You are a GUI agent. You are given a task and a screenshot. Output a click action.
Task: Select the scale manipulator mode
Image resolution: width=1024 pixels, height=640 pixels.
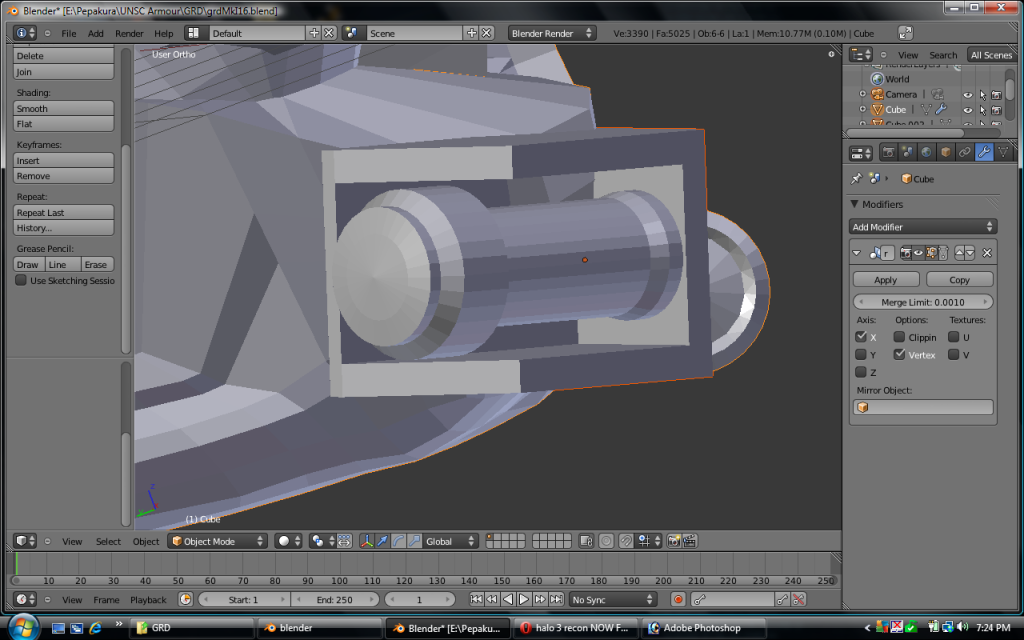[x=414, y=541]
